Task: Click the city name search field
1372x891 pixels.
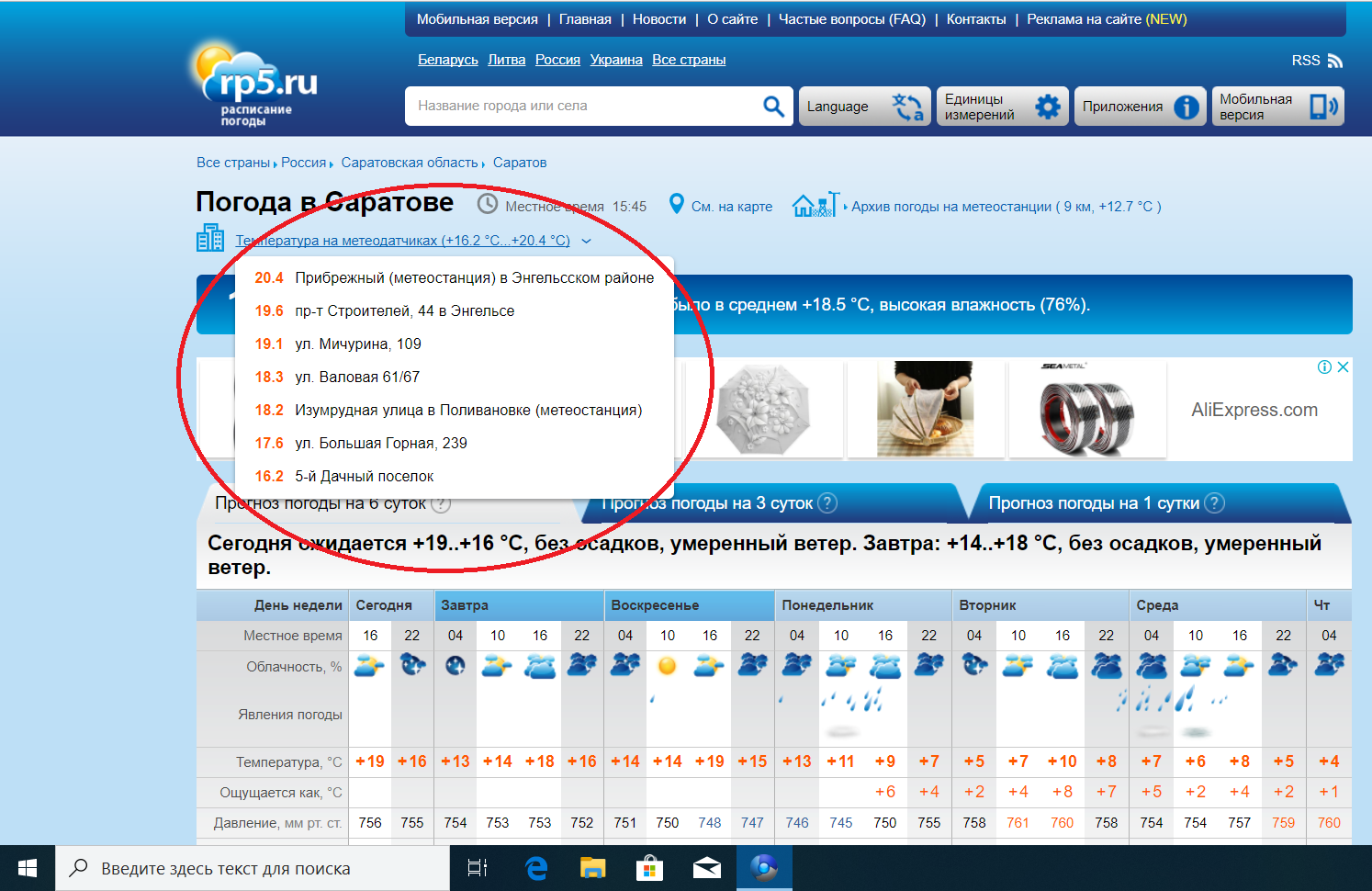Action: [x=583, y=107]
